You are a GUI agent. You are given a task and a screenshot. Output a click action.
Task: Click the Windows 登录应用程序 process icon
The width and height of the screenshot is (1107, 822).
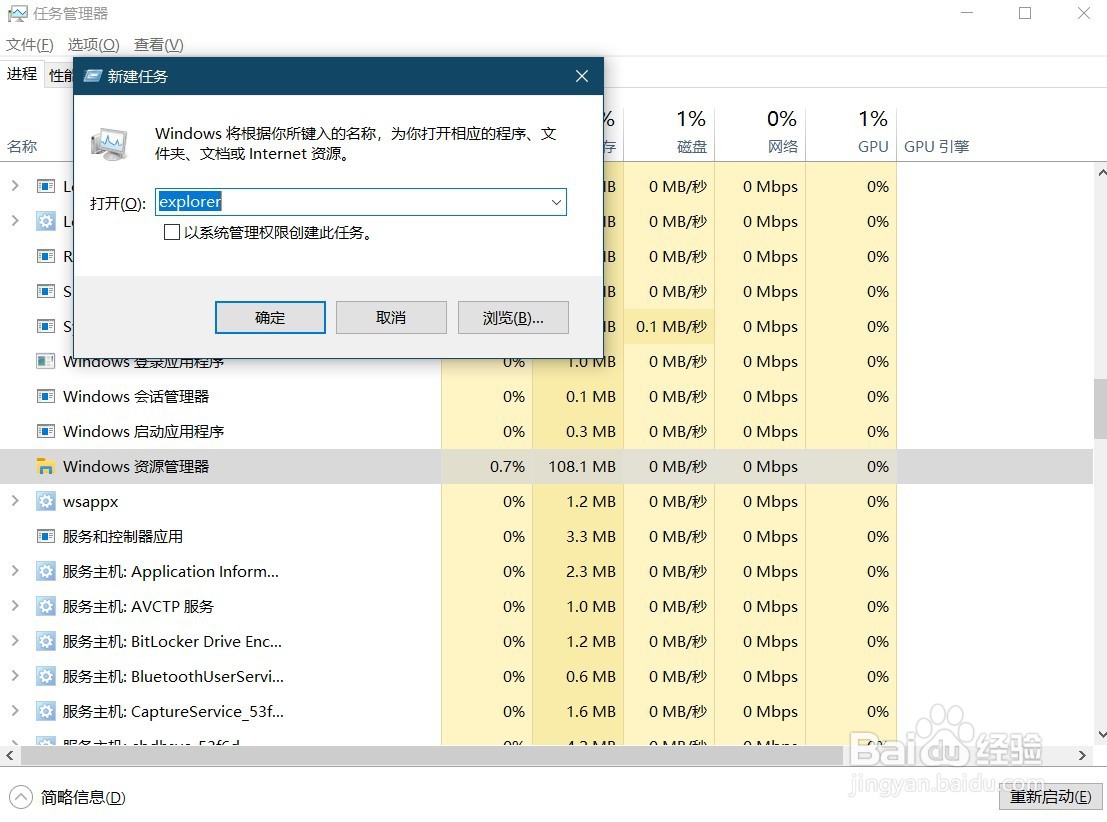(46, 362)
